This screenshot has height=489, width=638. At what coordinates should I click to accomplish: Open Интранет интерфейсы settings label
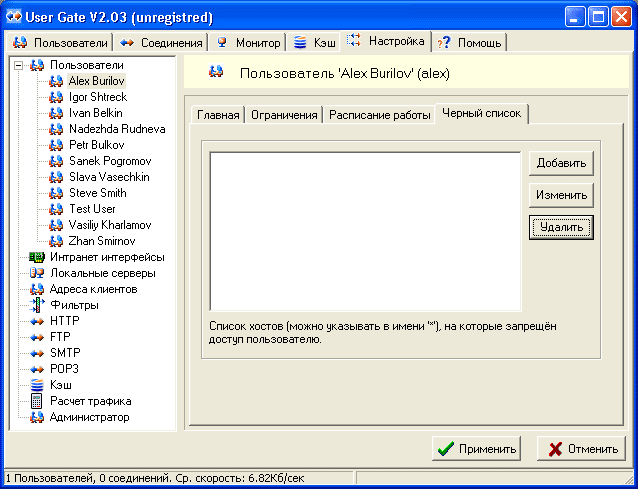(107, 257)
